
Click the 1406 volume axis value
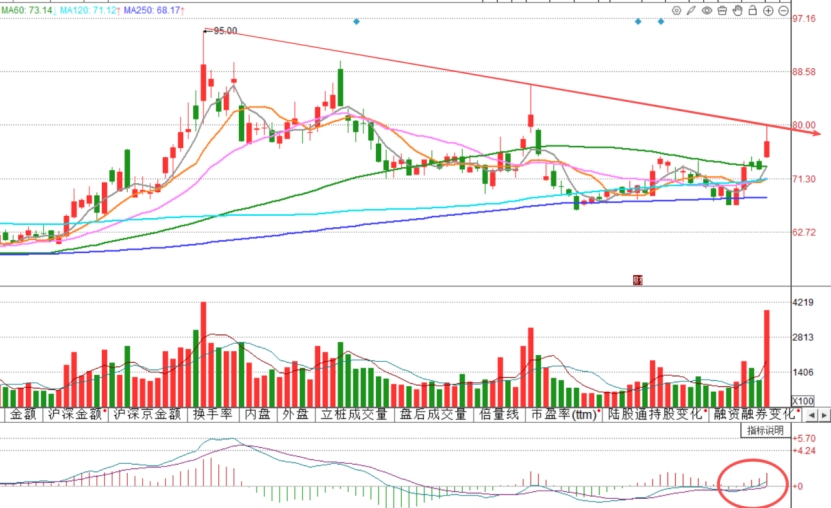coord(802,372)
